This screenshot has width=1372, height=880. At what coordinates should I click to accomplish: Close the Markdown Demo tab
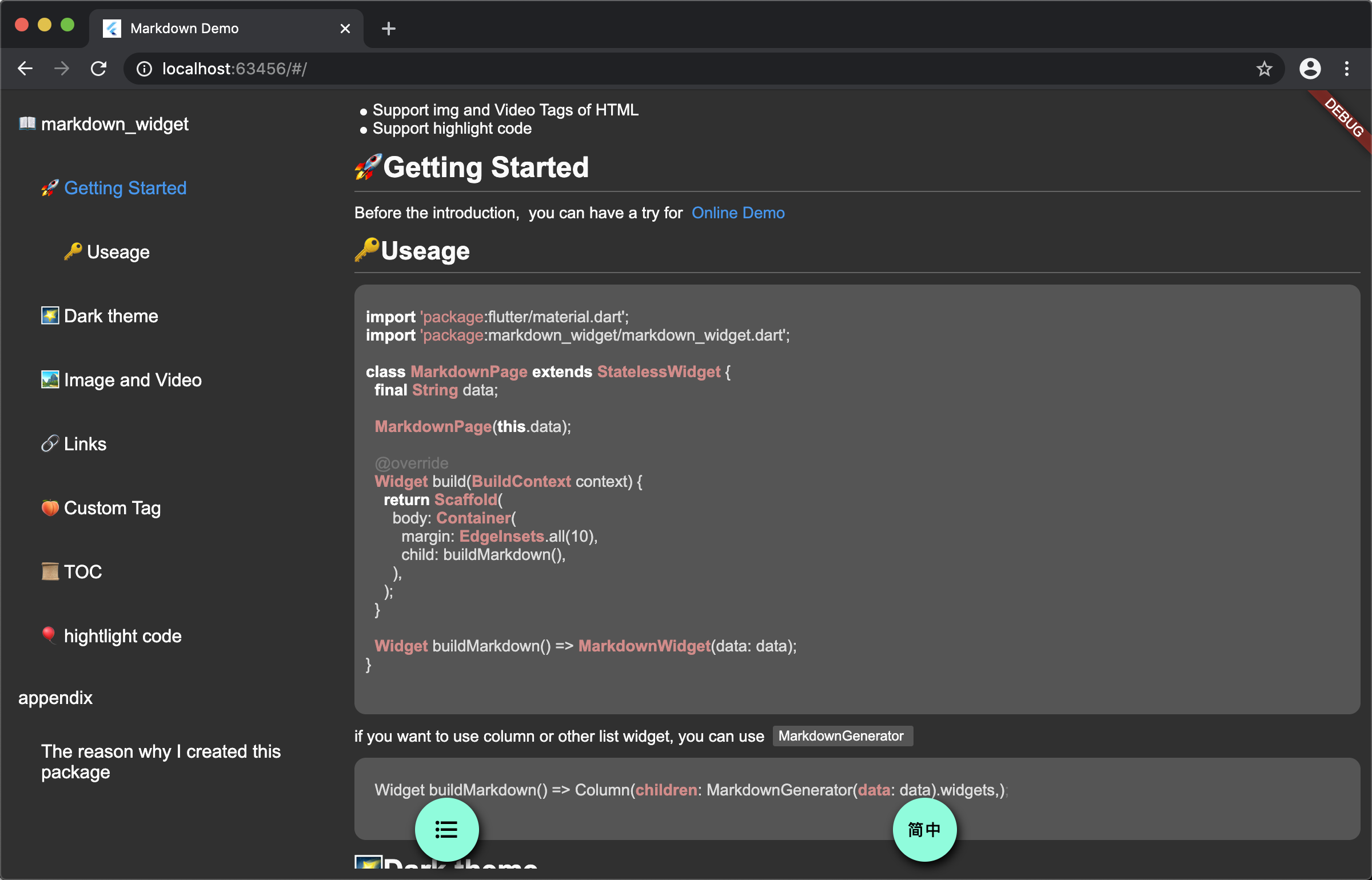(x=345, y=28)
